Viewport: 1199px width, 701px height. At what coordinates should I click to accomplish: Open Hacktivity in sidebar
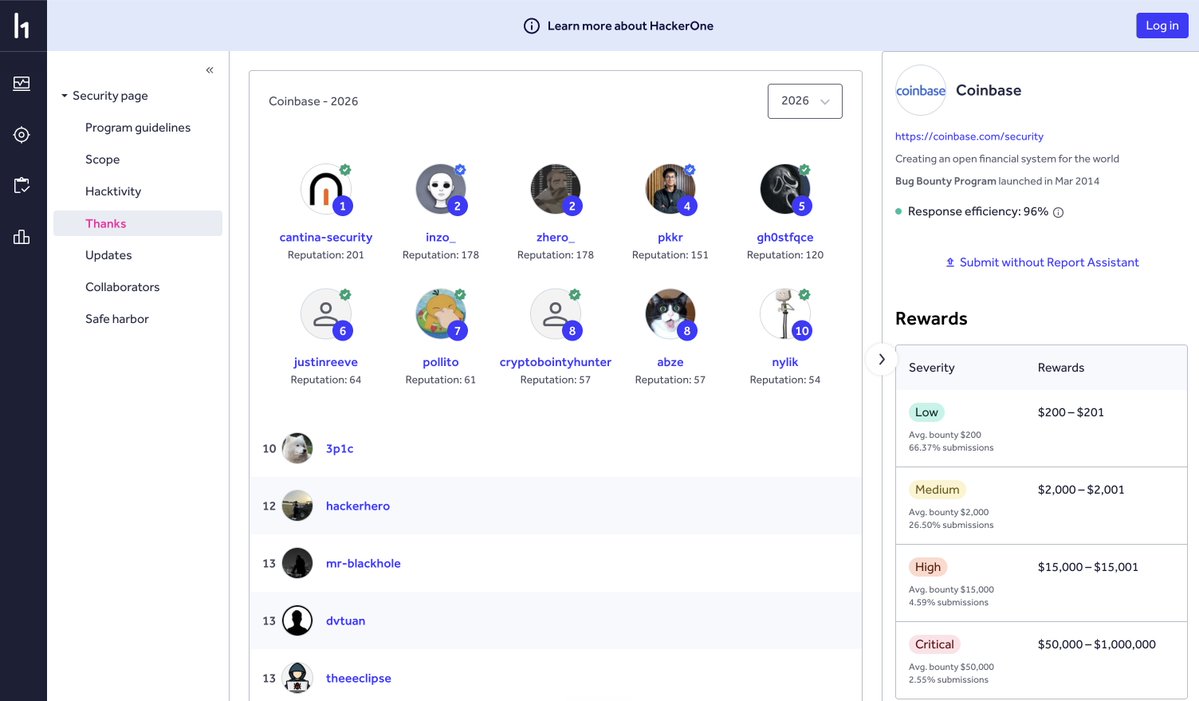(x=113, y=192)
